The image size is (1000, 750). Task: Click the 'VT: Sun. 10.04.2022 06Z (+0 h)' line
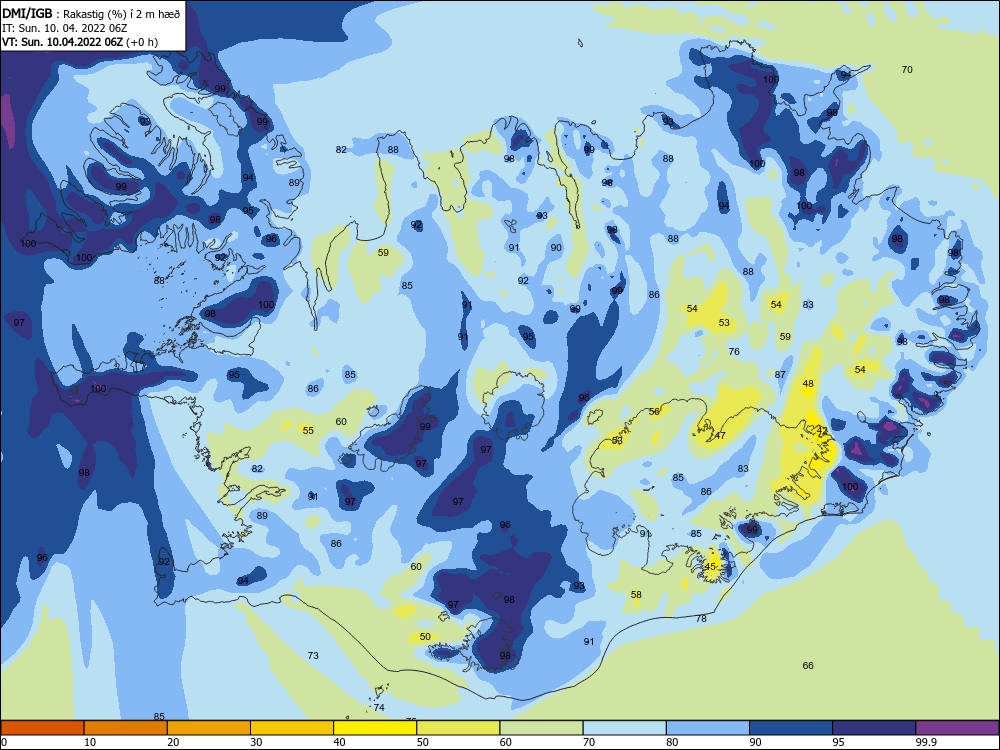80,42
